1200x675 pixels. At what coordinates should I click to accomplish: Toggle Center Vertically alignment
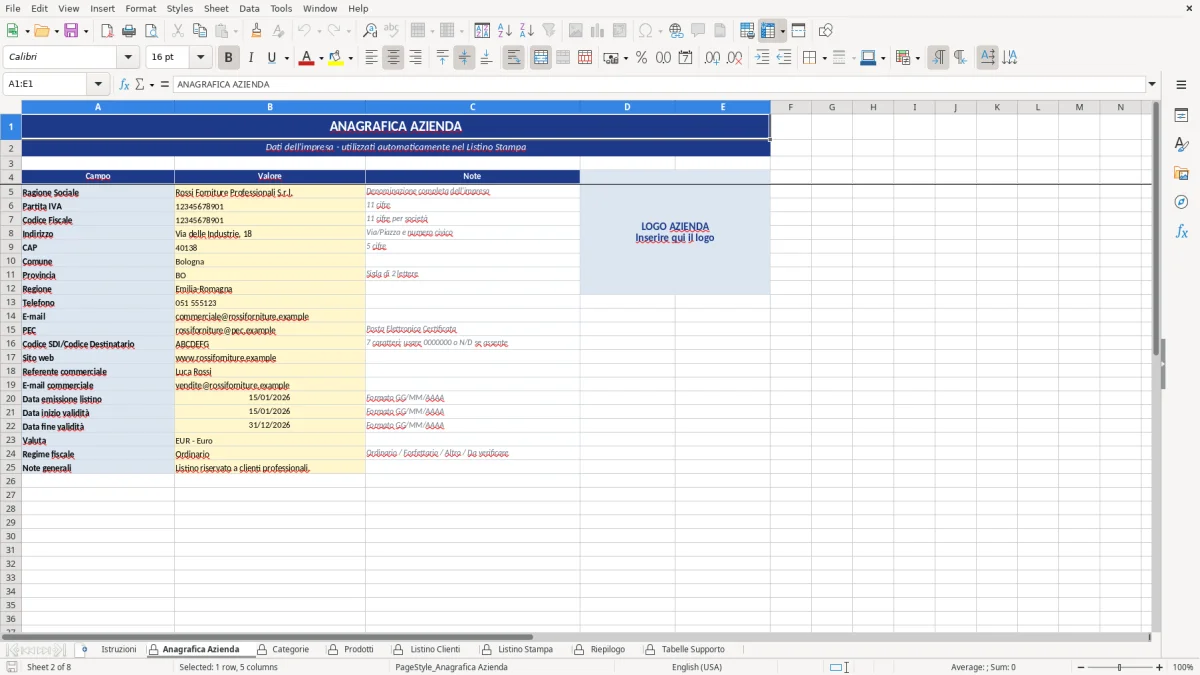pyautogui.click(x=464, y=58)
